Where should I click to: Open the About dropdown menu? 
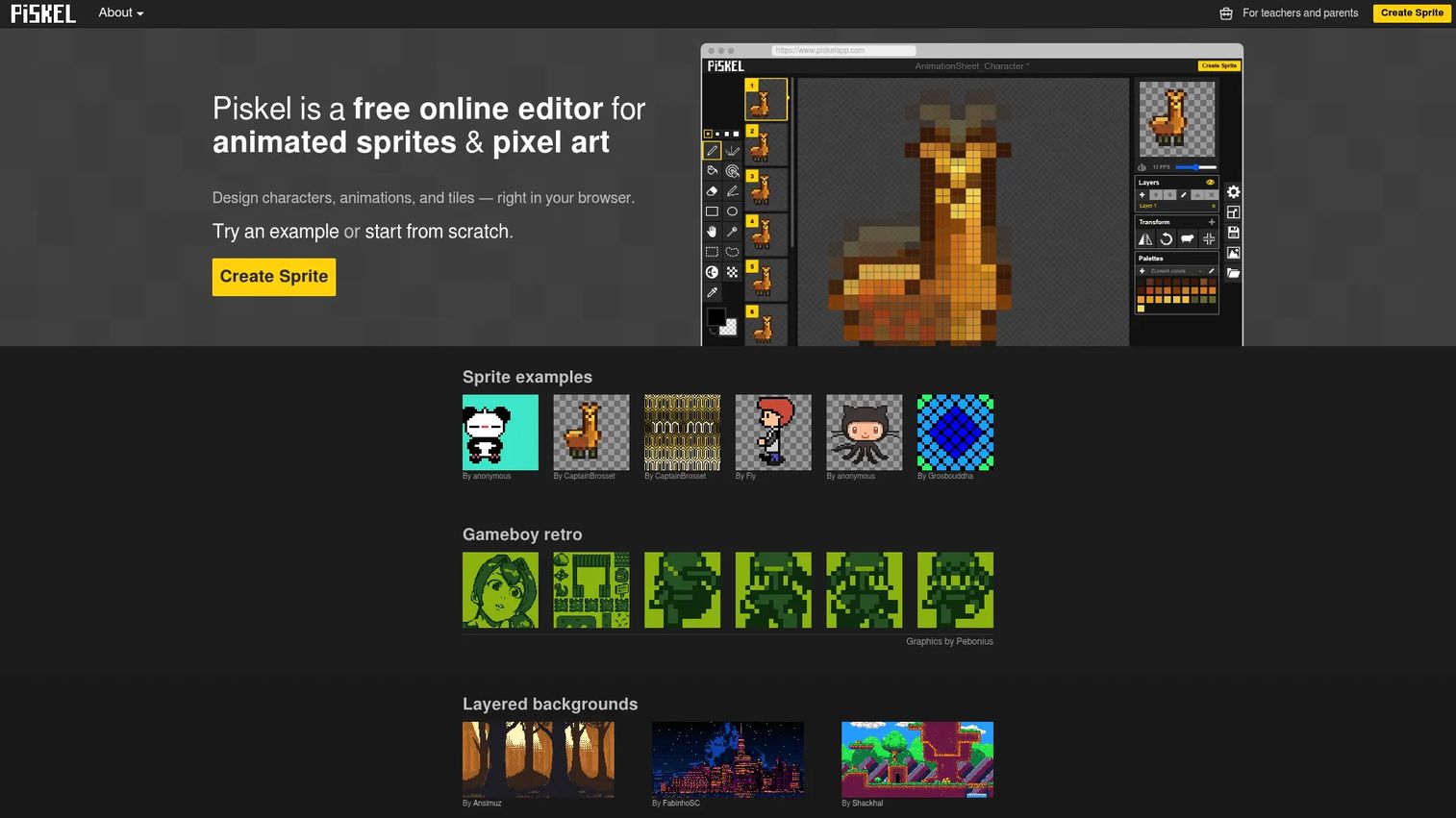point(121,13)
